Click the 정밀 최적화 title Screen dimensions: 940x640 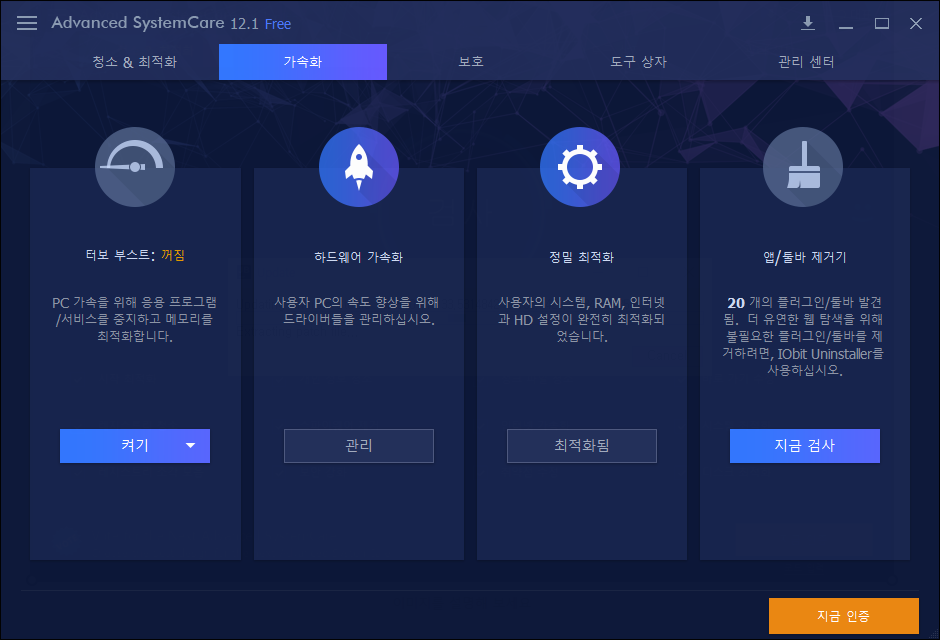pos(582,258)
